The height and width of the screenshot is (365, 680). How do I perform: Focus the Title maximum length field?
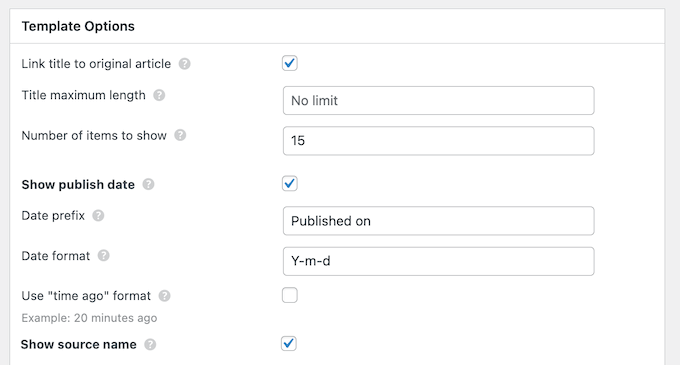coord(438,101)
